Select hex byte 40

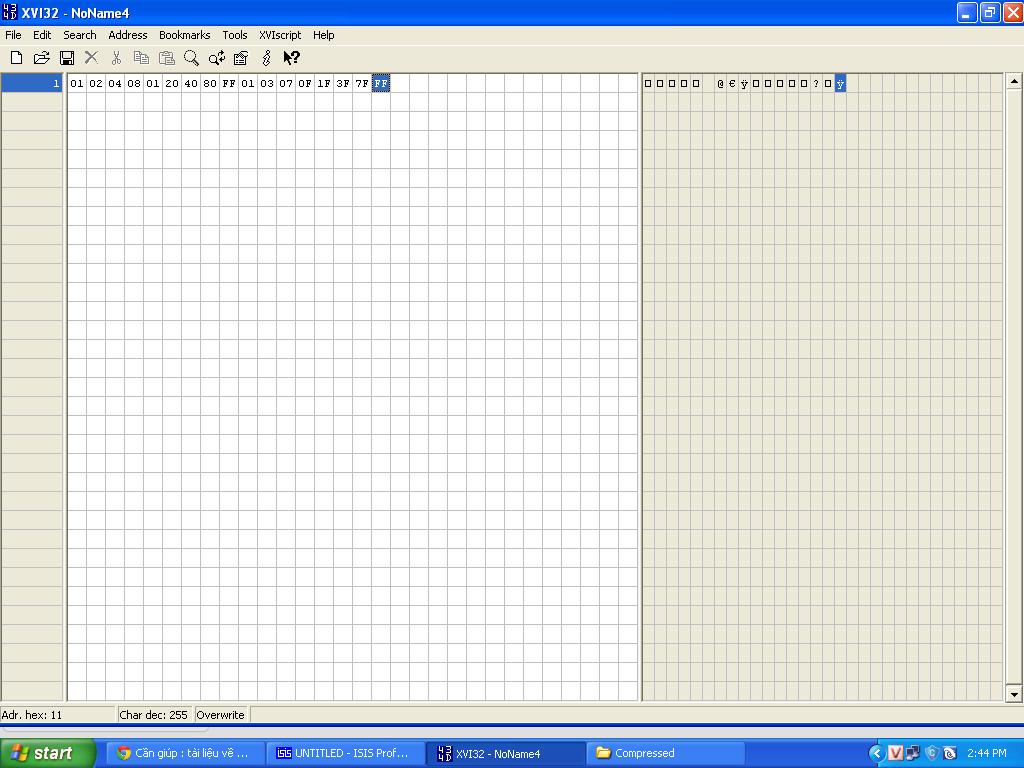(191, 84)
